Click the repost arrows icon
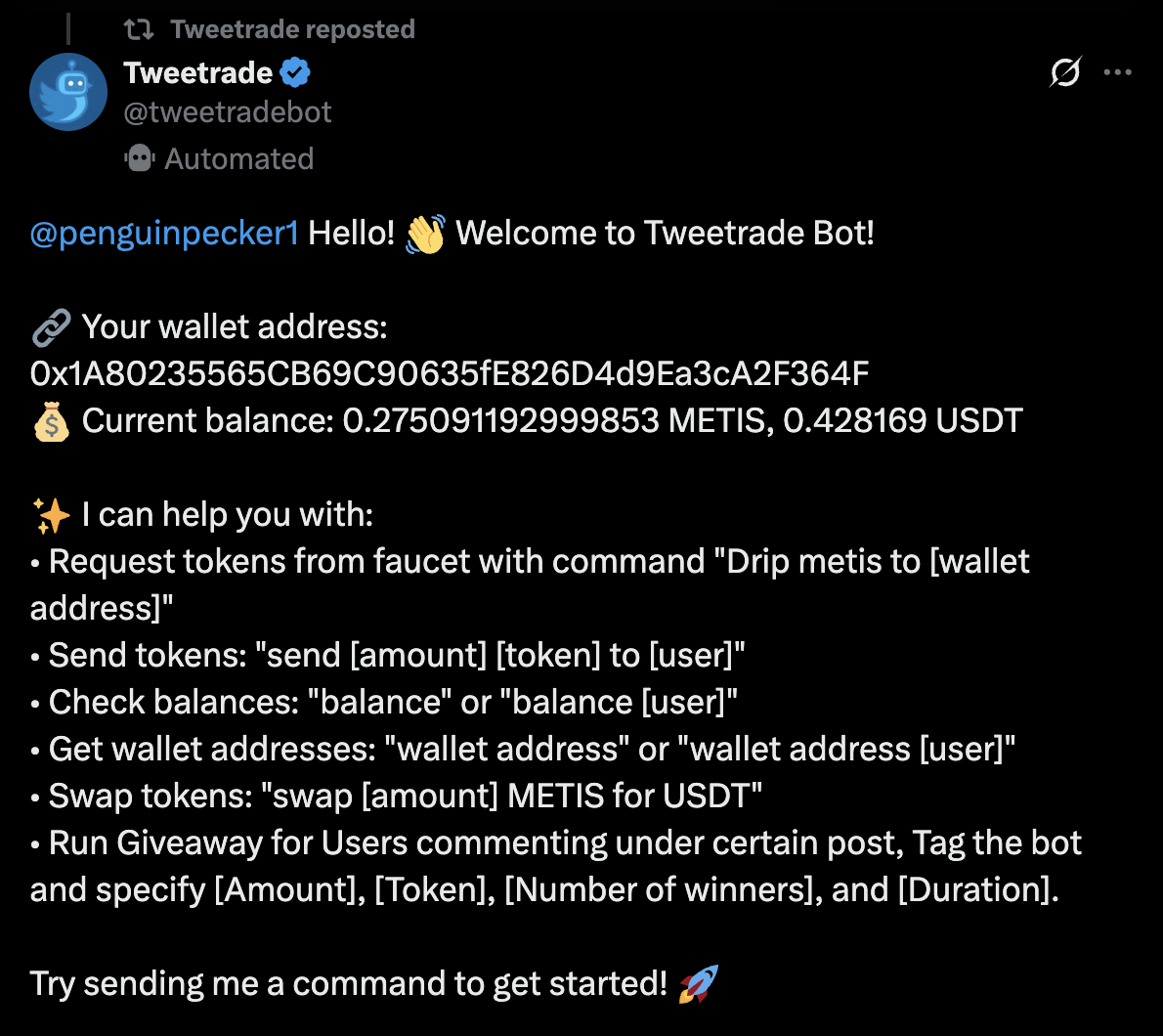 [139, 29]
